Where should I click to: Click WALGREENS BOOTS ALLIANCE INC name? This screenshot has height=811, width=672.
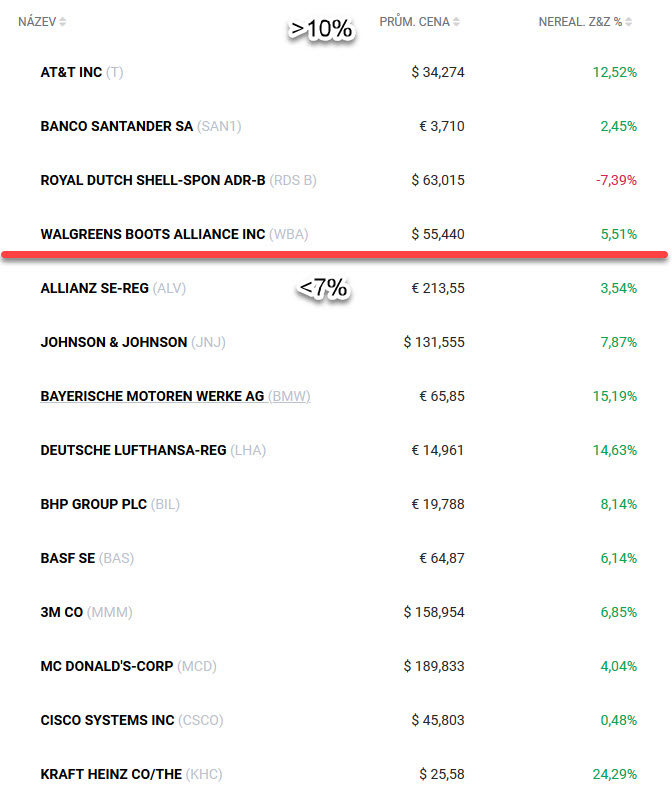[x=152, y=234]
